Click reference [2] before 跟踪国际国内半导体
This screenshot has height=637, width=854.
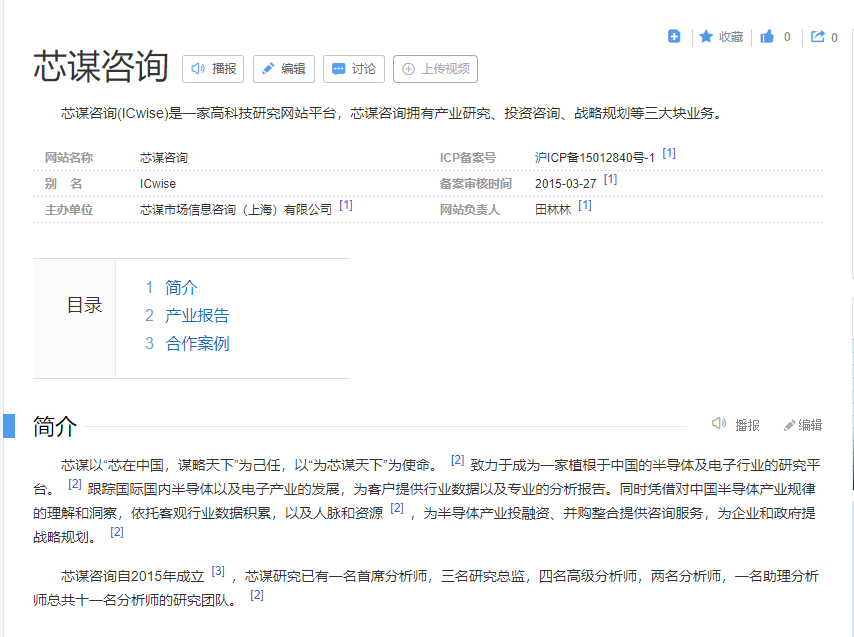pyautogui.click(x=75, y=484)
